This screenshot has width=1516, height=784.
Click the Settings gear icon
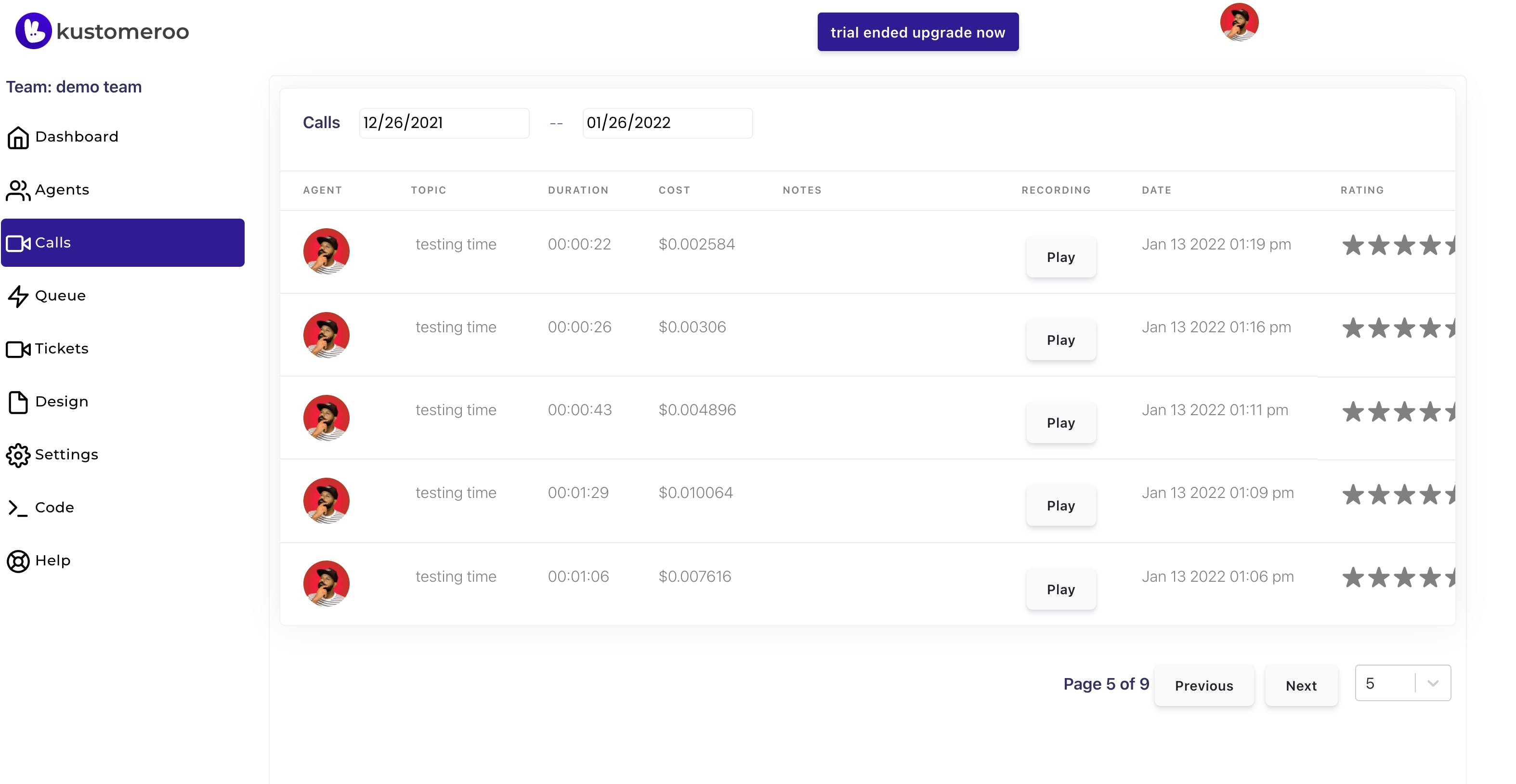coord(18,455)
